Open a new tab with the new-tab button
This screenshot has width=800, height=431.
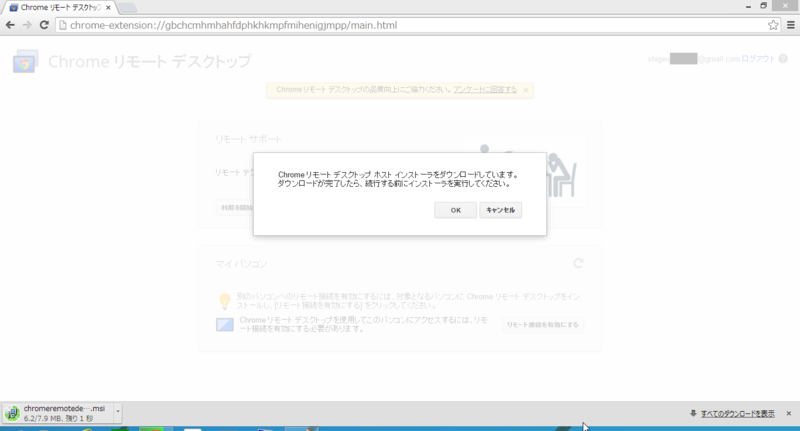[x=128, y=8]
